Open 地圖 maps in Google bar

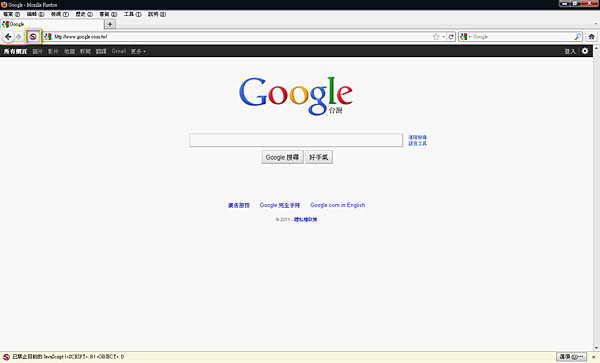click(x=69, y=51)
